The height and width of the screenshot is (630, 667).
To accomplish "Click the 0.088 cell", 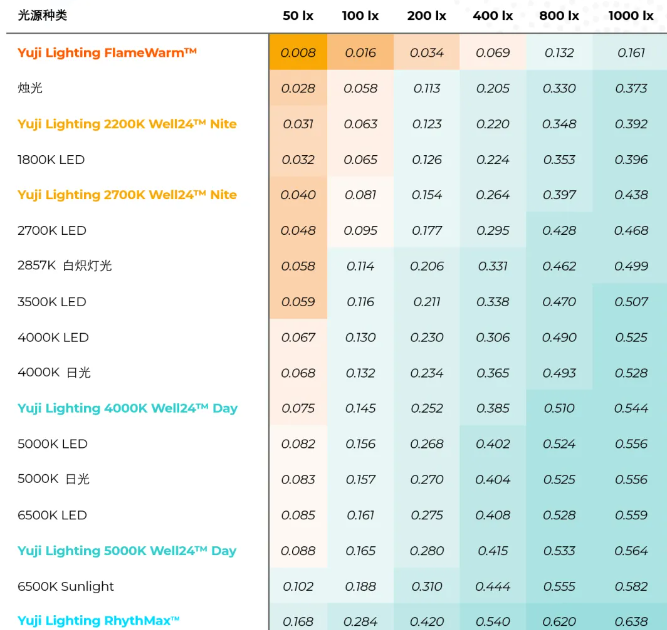I will point(298,551).
